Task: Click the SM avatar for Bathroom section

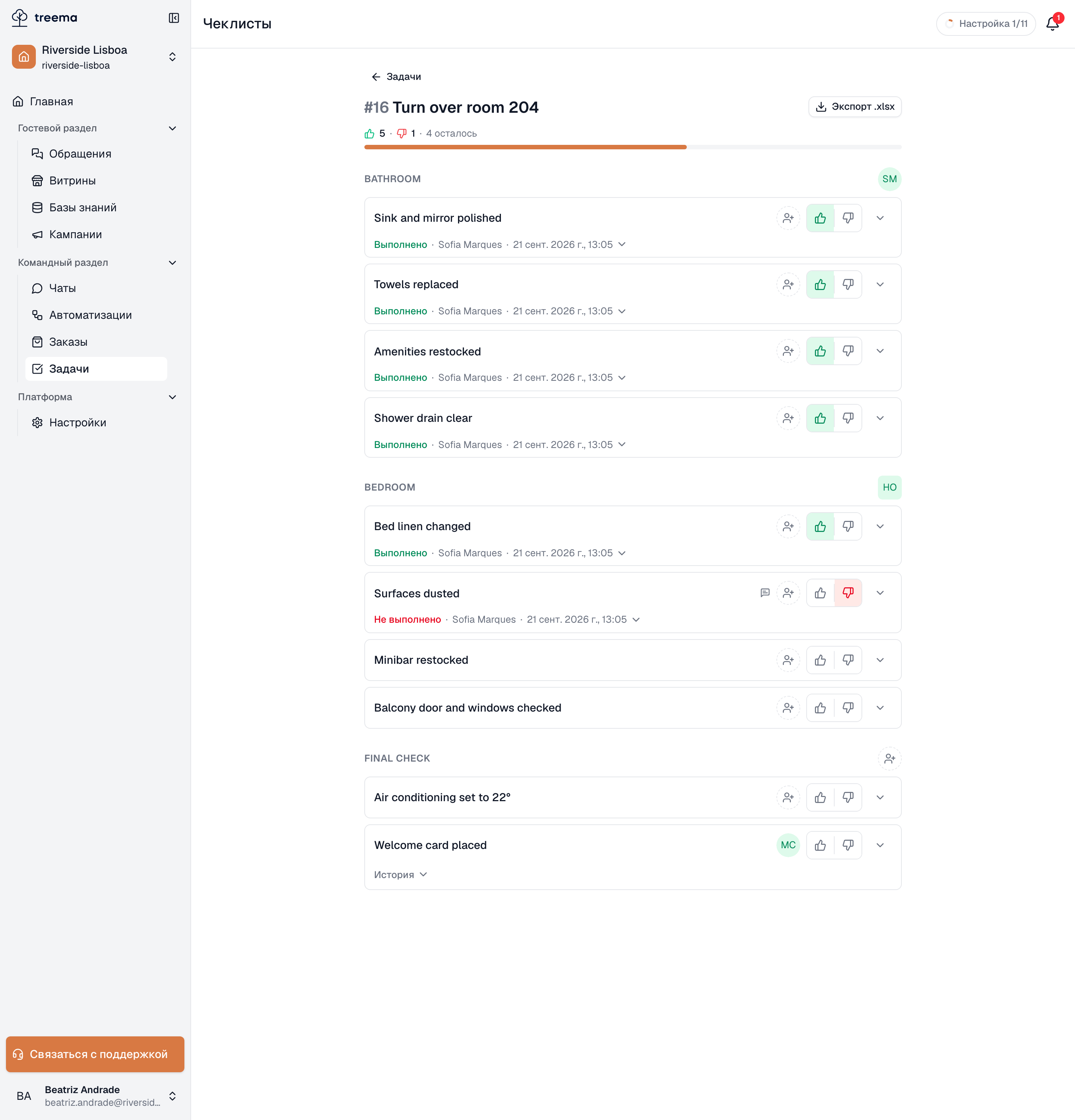Action: pos(889,179)
